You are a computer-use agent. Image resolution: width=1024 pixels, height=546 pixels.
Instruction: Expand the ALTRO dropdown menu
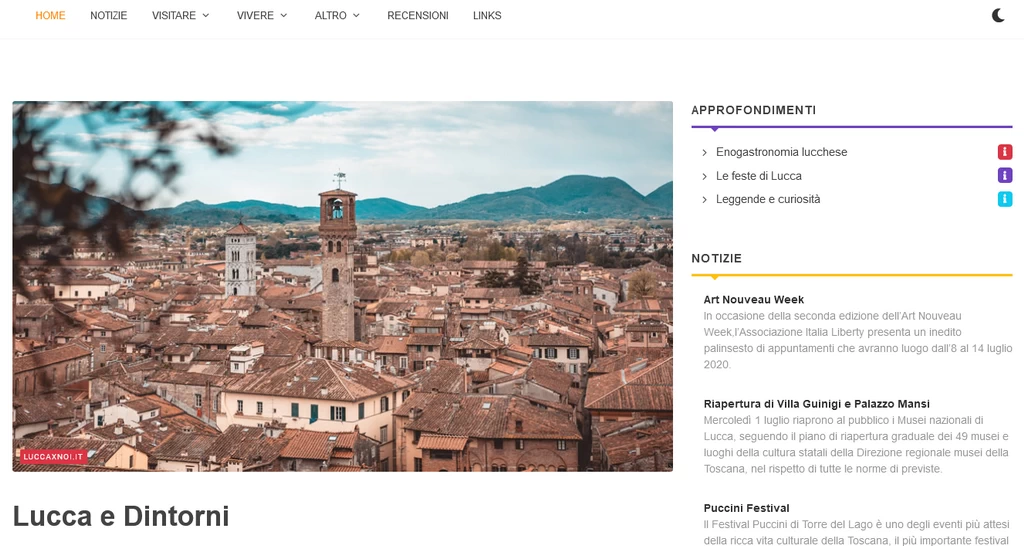point(337,15)
